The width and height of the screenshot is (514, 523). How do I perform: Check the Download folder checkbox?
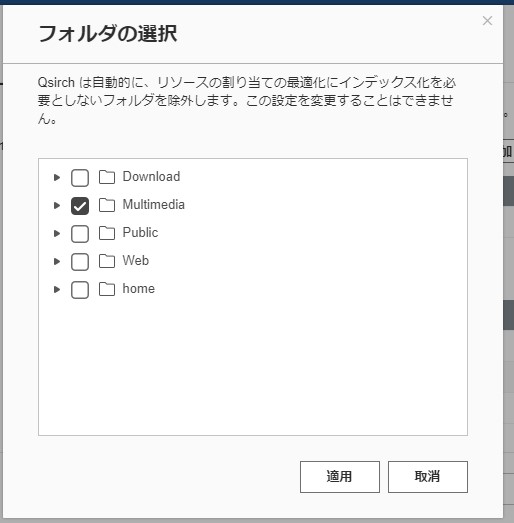(x=80, y=177)
